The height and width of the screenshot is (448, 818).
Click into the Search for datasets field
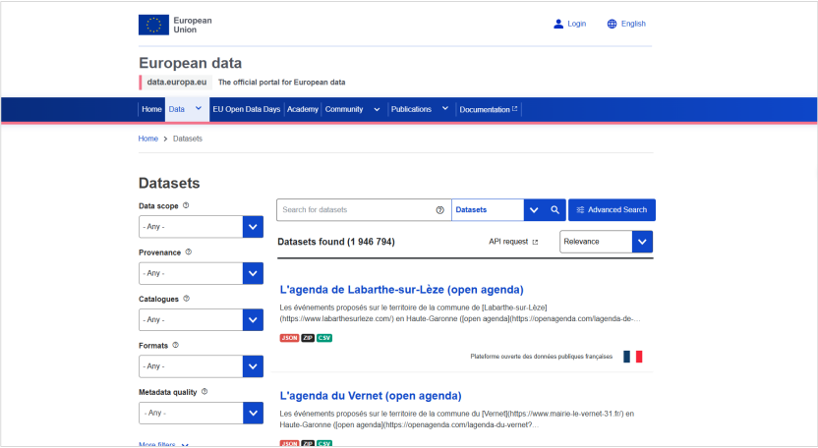[x=355, y=210]
